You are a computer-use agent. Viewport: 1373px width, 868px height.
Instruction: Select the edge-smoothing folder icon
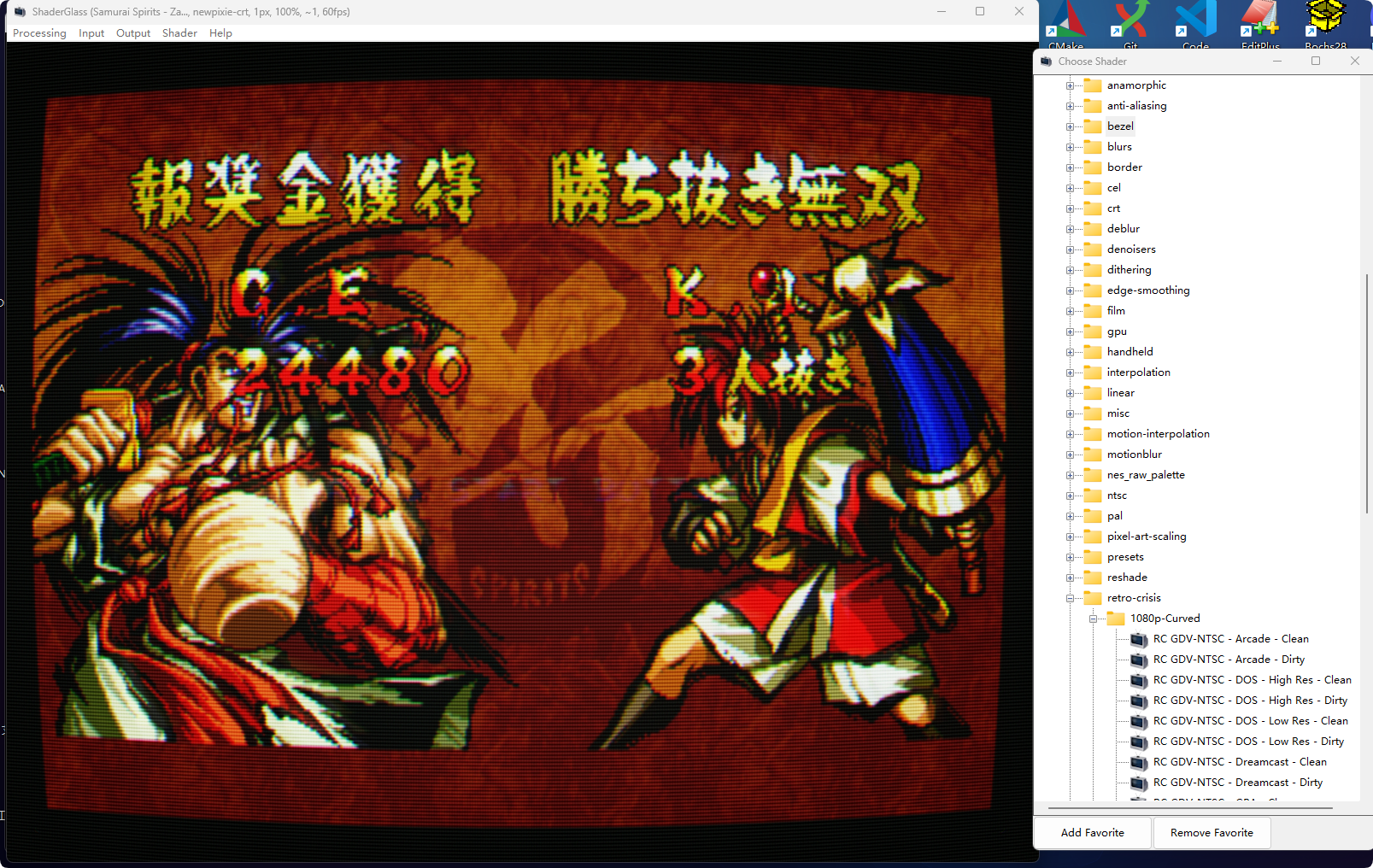tap(1093, 290)
